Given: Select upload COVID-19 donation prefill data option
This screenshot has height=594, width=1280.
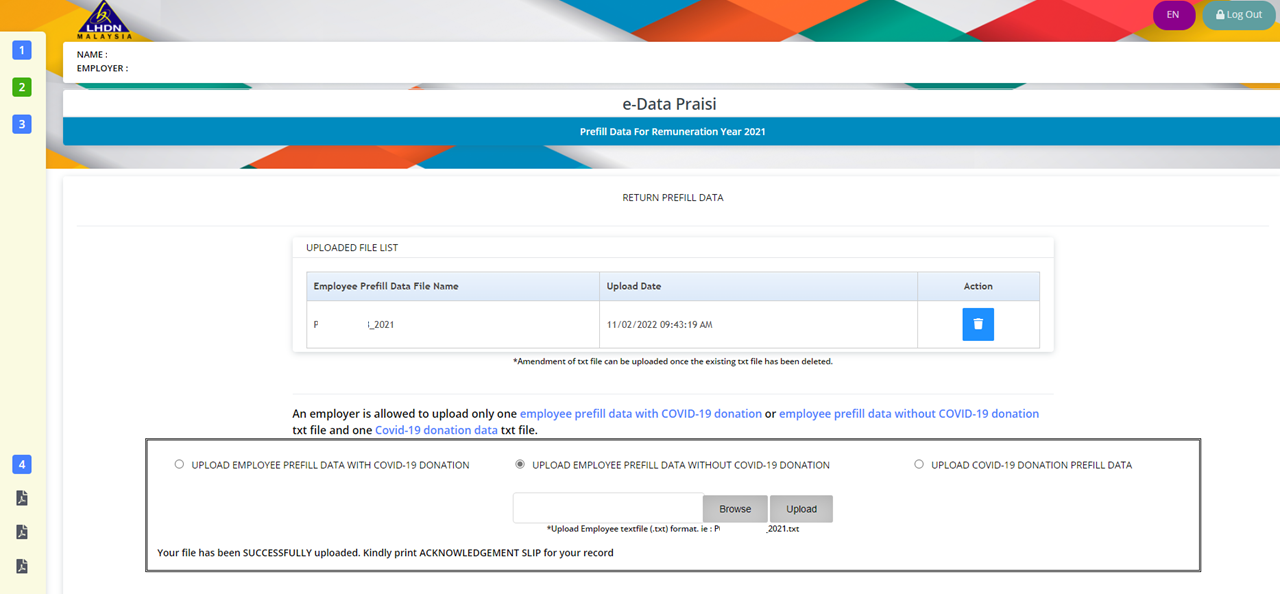Looking at the screenshot, I should click(919, 464).
